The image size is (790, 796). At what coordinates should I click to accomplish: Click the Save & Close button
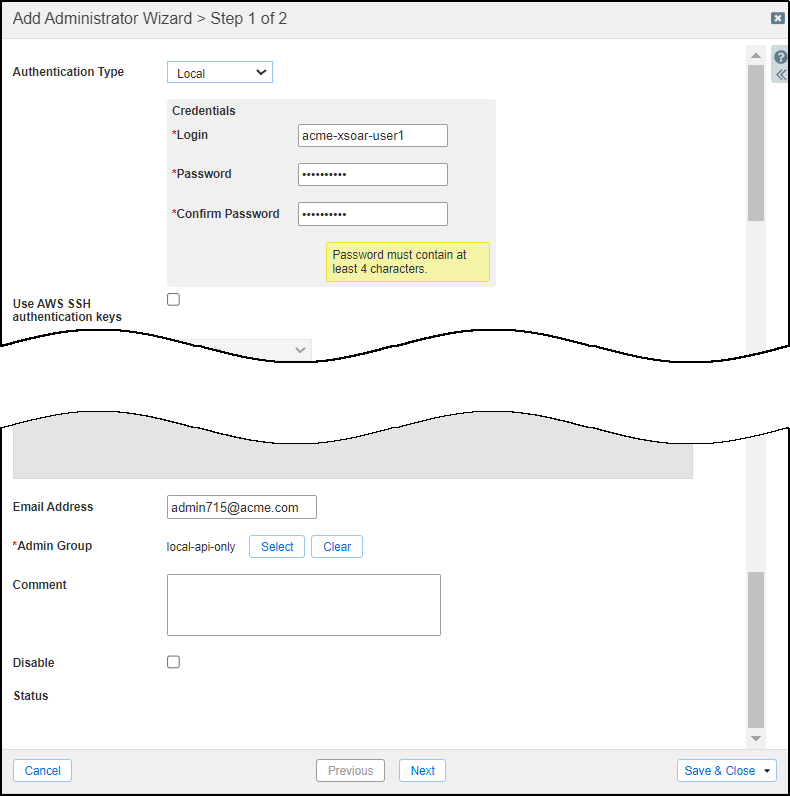(719, 771)
